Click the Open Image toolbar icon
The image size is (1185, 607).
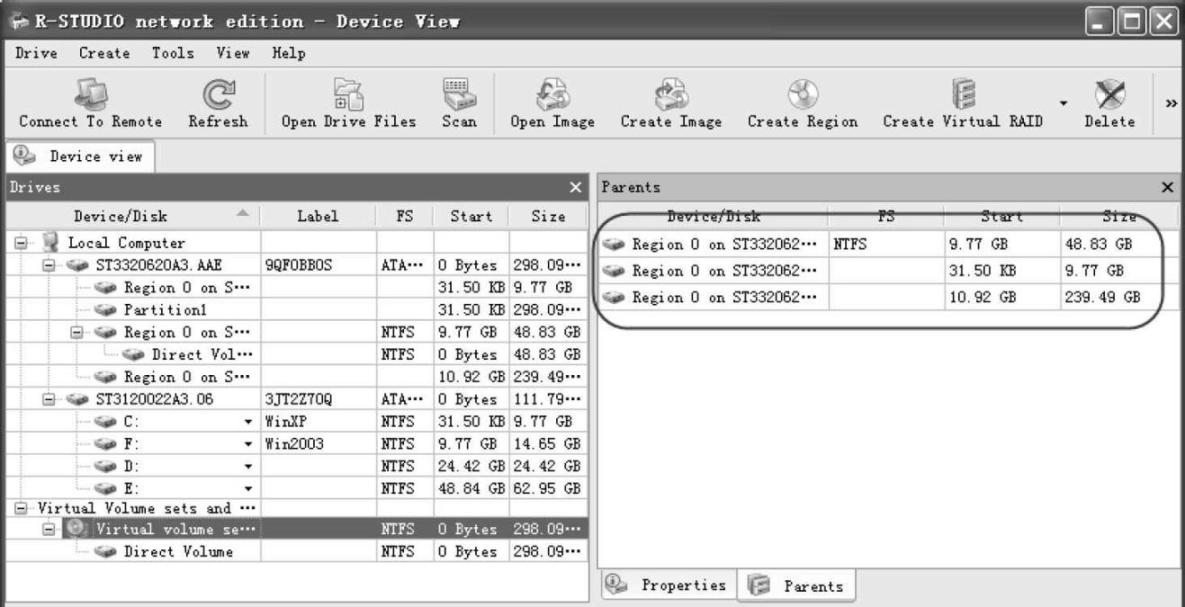click(x=552, y=96)
